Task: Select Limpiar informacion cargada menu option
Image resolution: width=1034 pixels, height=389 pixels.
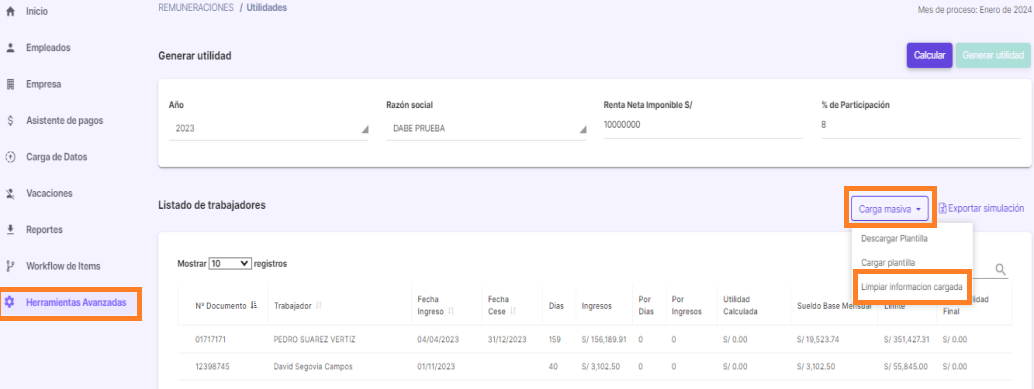Action: click(x=912, y=287)
